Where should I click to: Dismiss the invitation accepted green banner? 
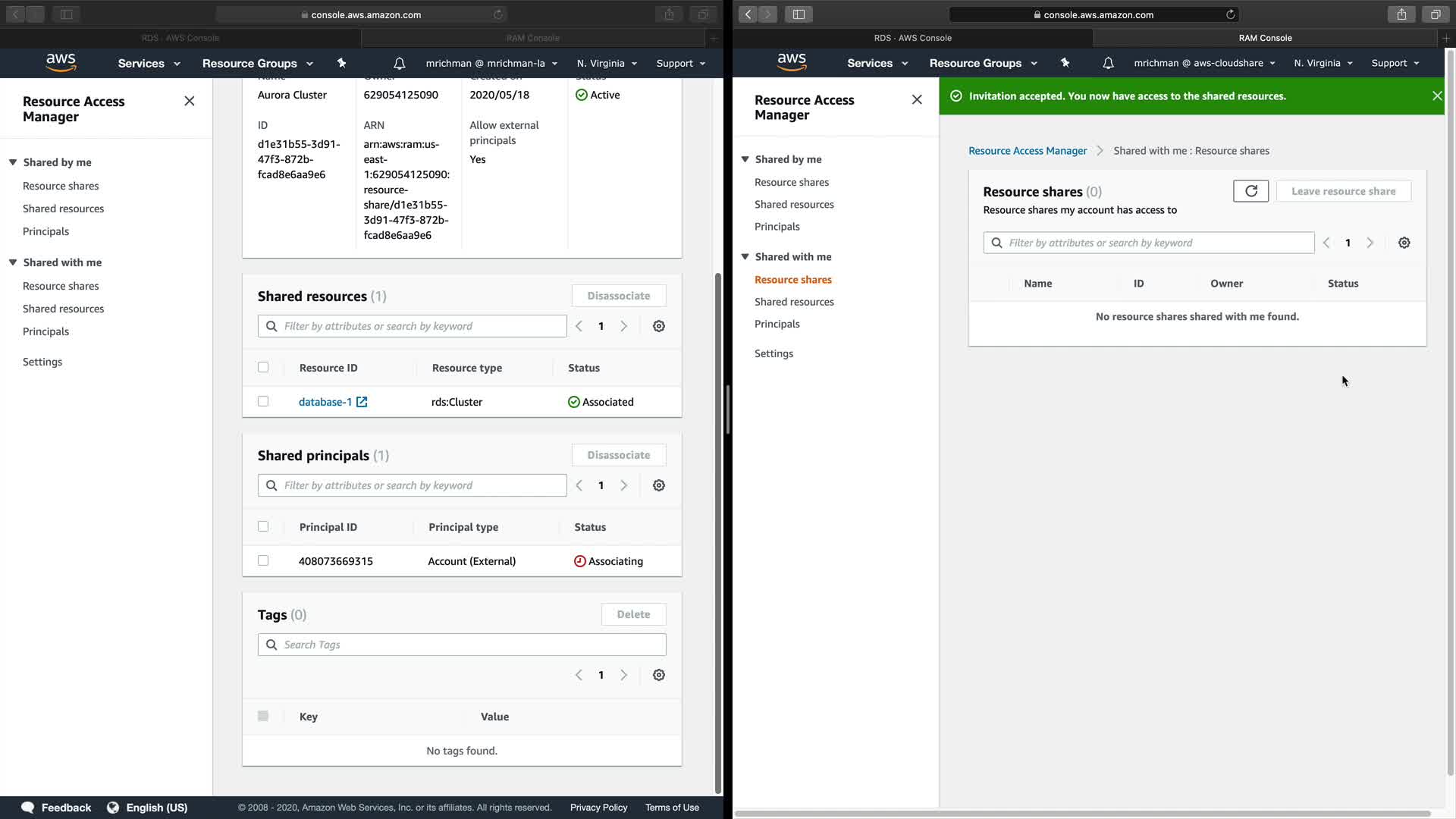[1436, 96]
